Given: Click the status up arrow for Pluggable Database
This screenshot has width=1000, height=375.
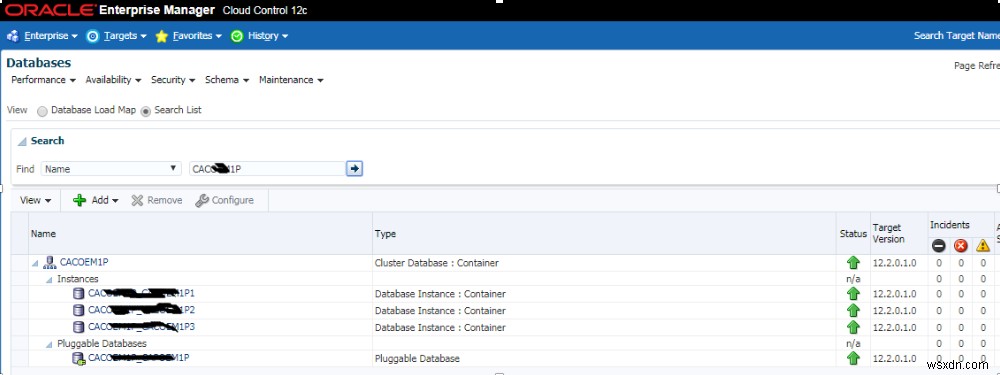Looking at the screenshot, I should pyautogui.click(x=853, y=358).
